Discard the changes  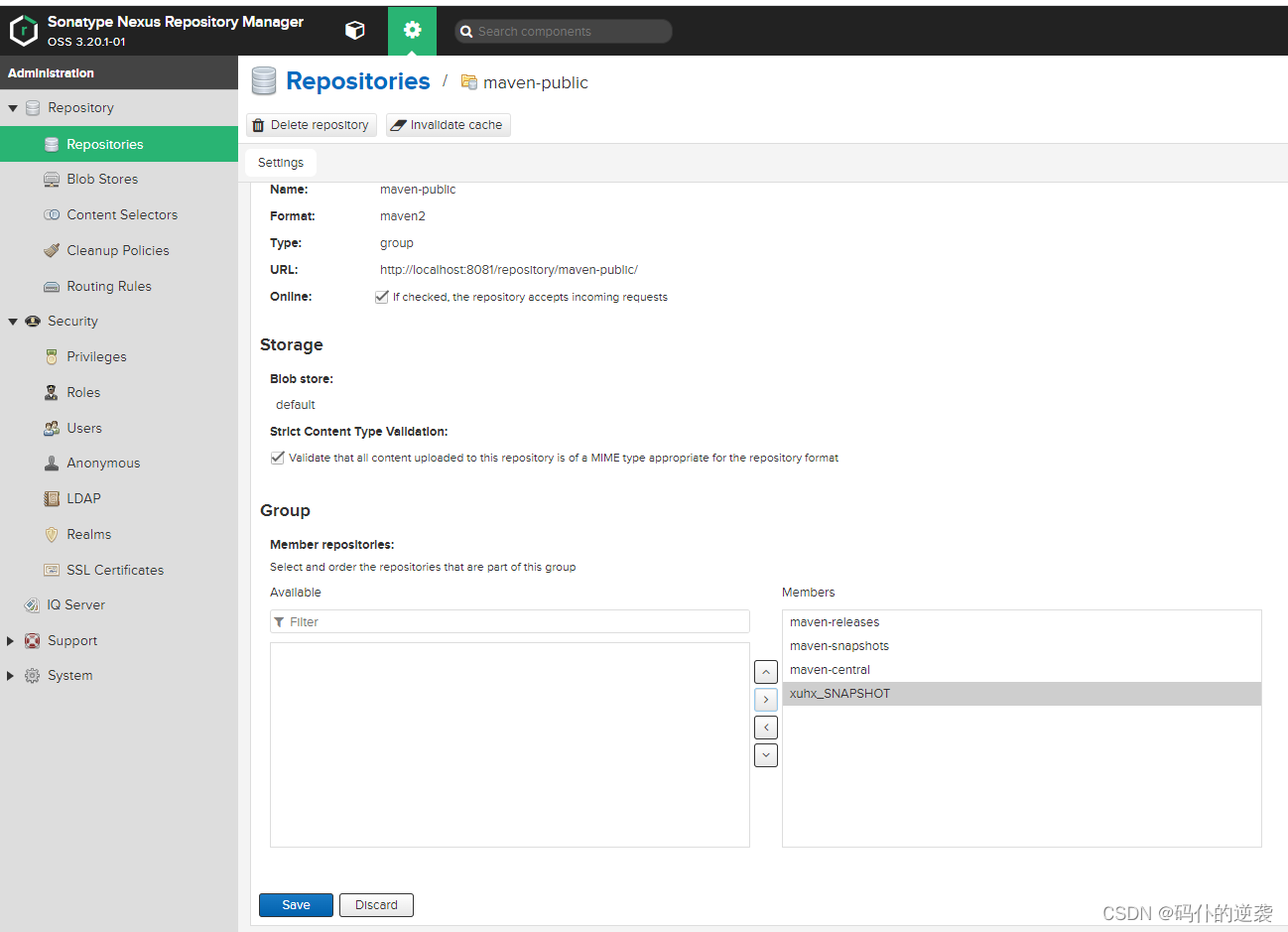(x=376, y=905)
